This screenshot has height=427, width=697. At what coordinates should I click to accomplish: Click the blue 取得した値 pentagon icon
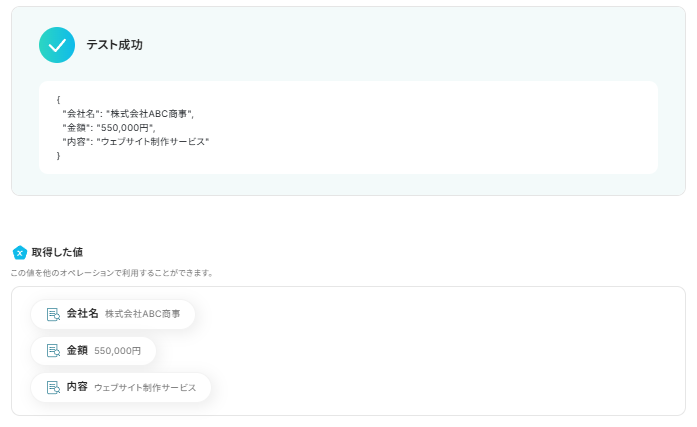point(19,252)
